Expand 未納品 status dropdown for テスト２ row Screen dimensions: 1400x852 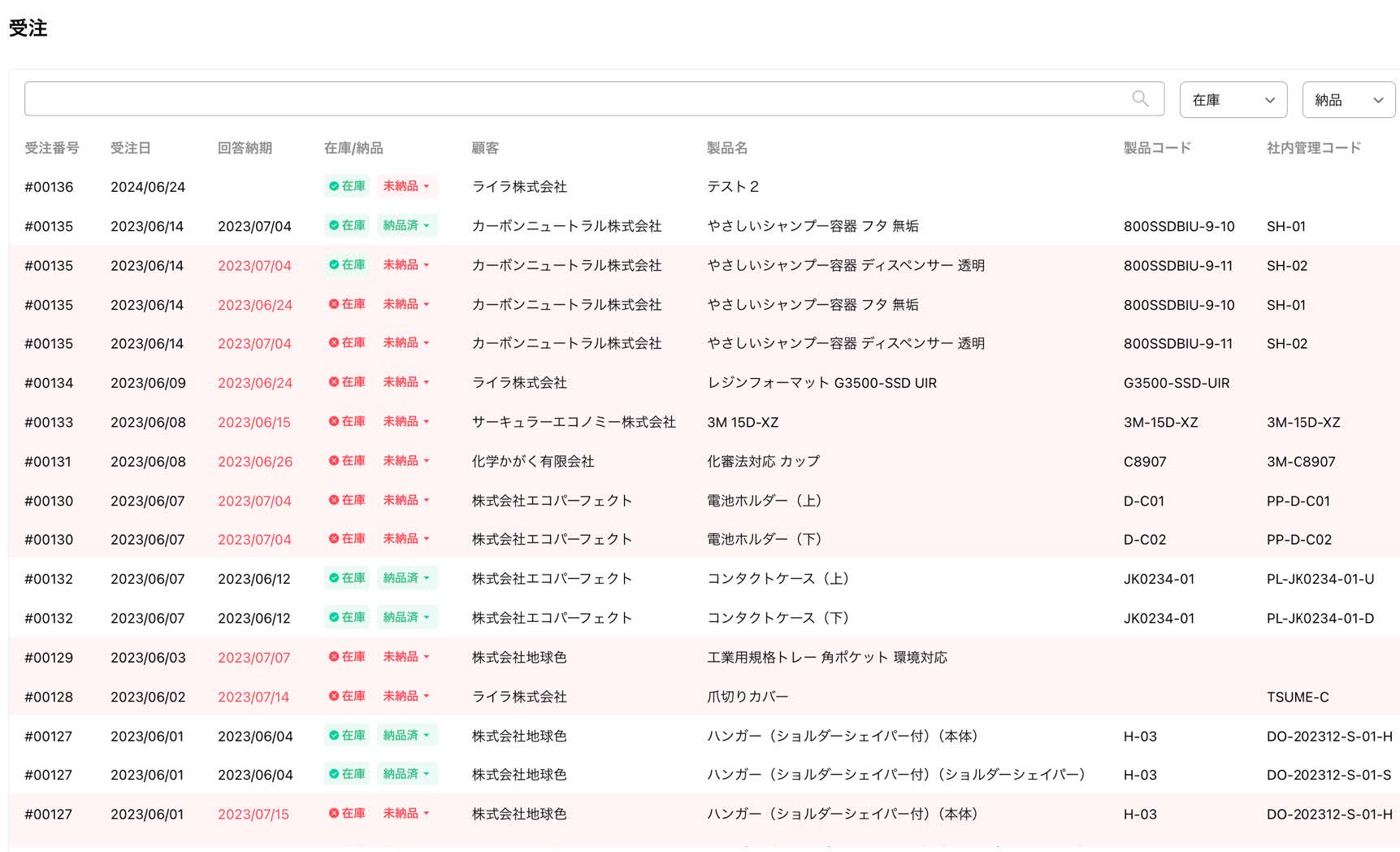tap(406, 186)
